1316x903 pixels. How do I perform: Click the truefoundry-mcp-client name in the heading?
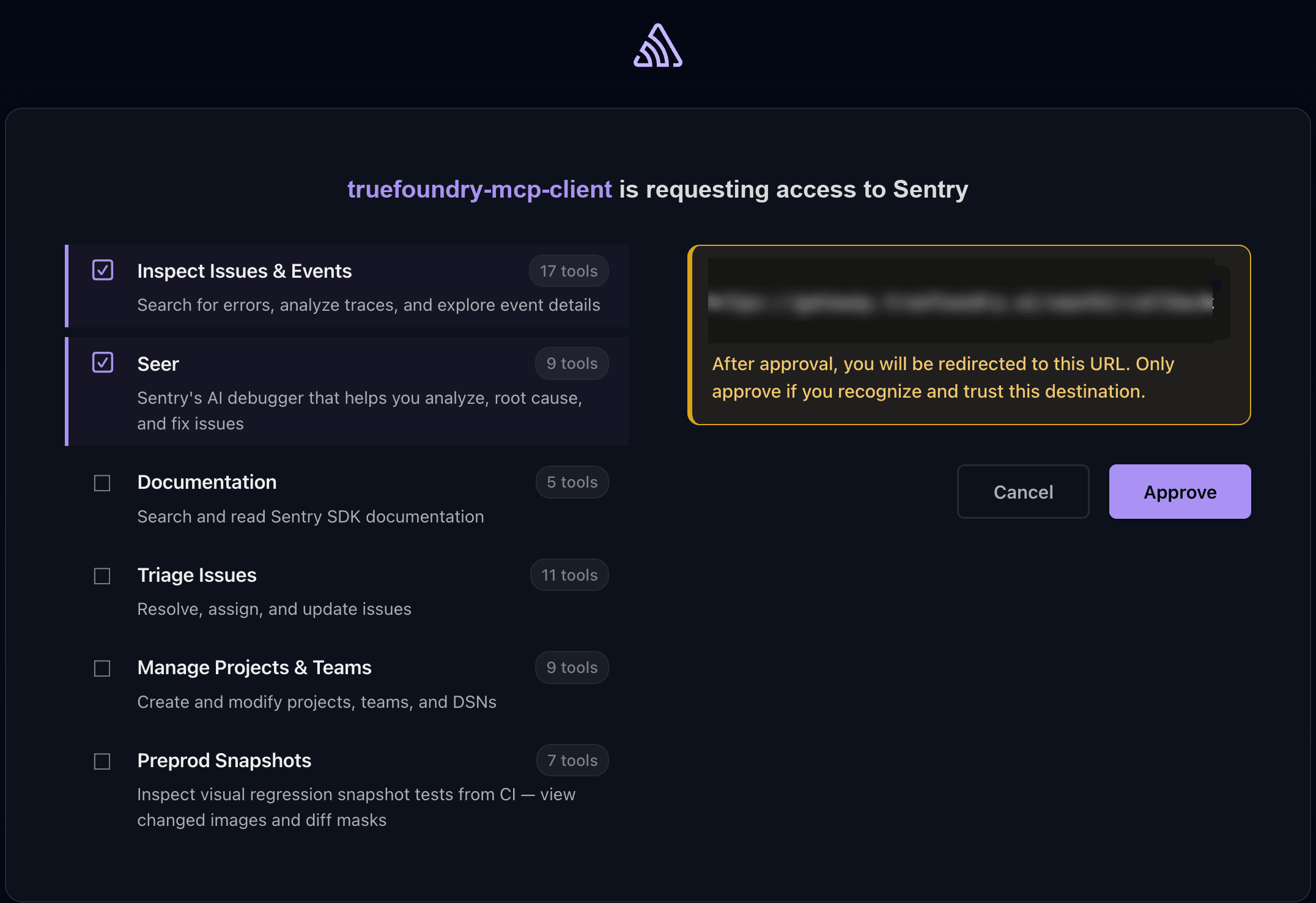479,190
